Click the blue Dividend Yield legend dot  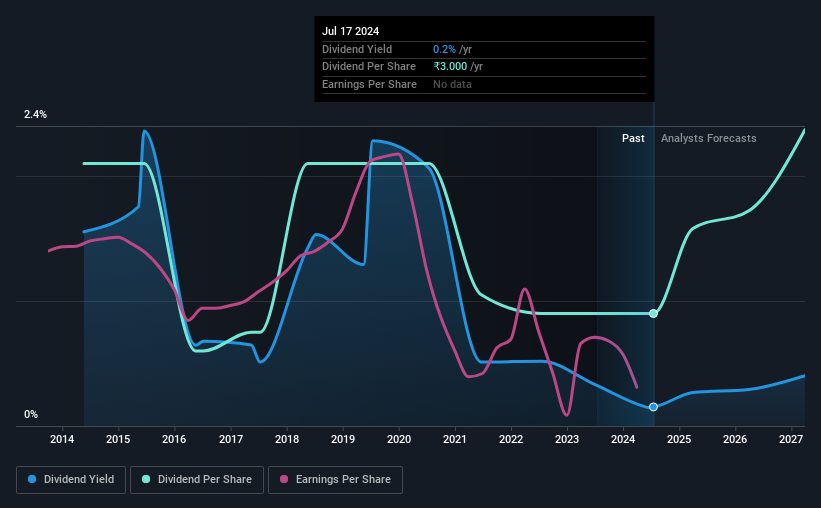(x=32, y=479)
